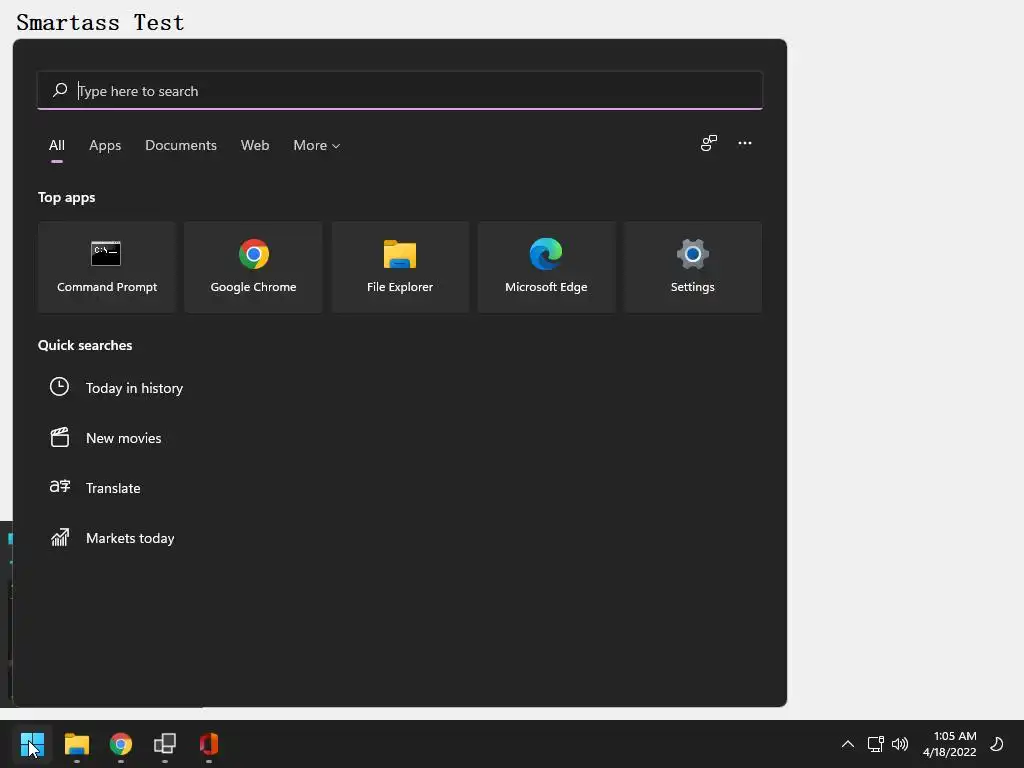Image resolution: width=1024 pixels, height=768 pixels.
Task: Open File Explorer from the taskbar
Action: click(x=76, y=744)
